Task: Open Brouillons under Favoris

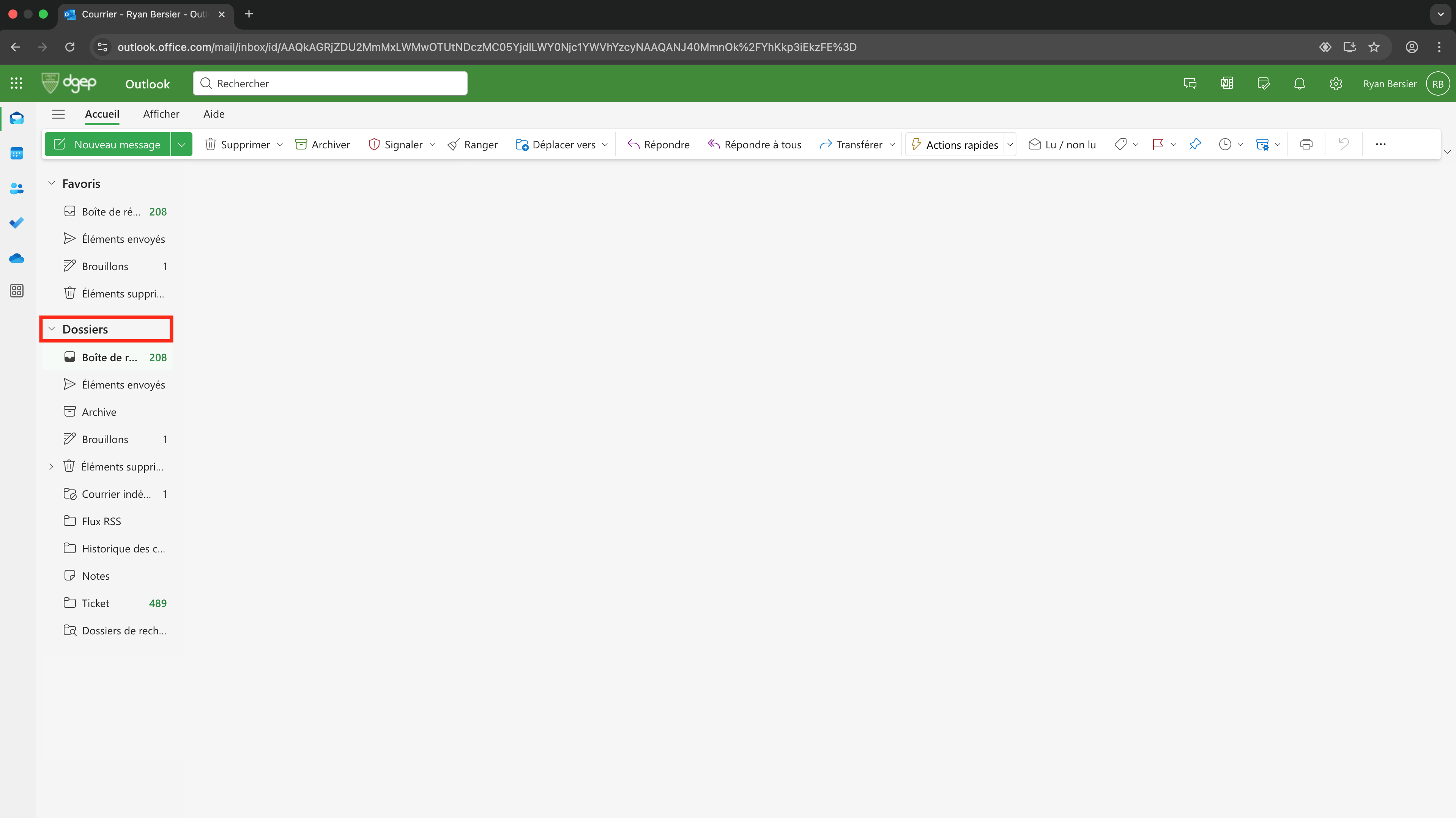Action: tap(107, 267)
